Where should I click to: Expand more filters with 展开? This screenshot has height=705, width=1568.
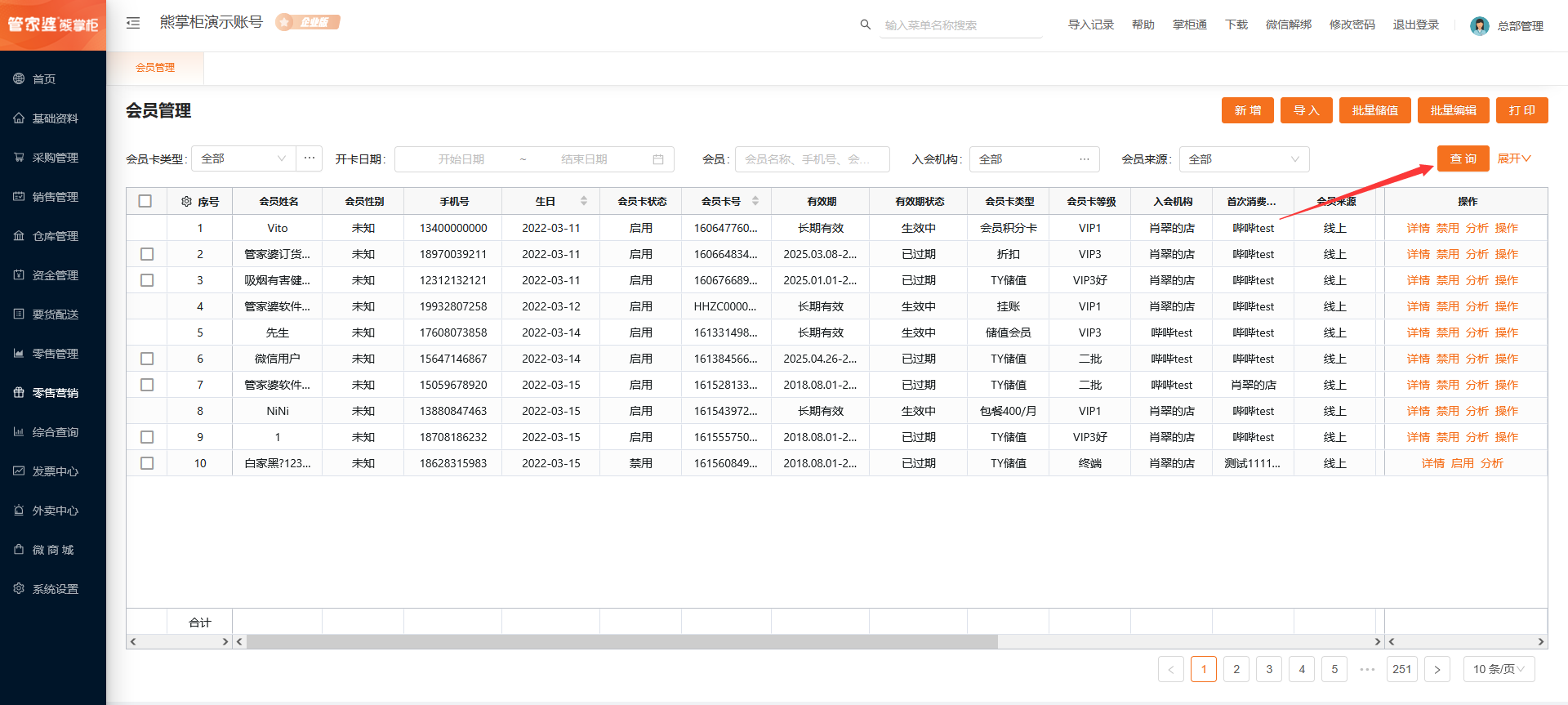point(1514,158)
